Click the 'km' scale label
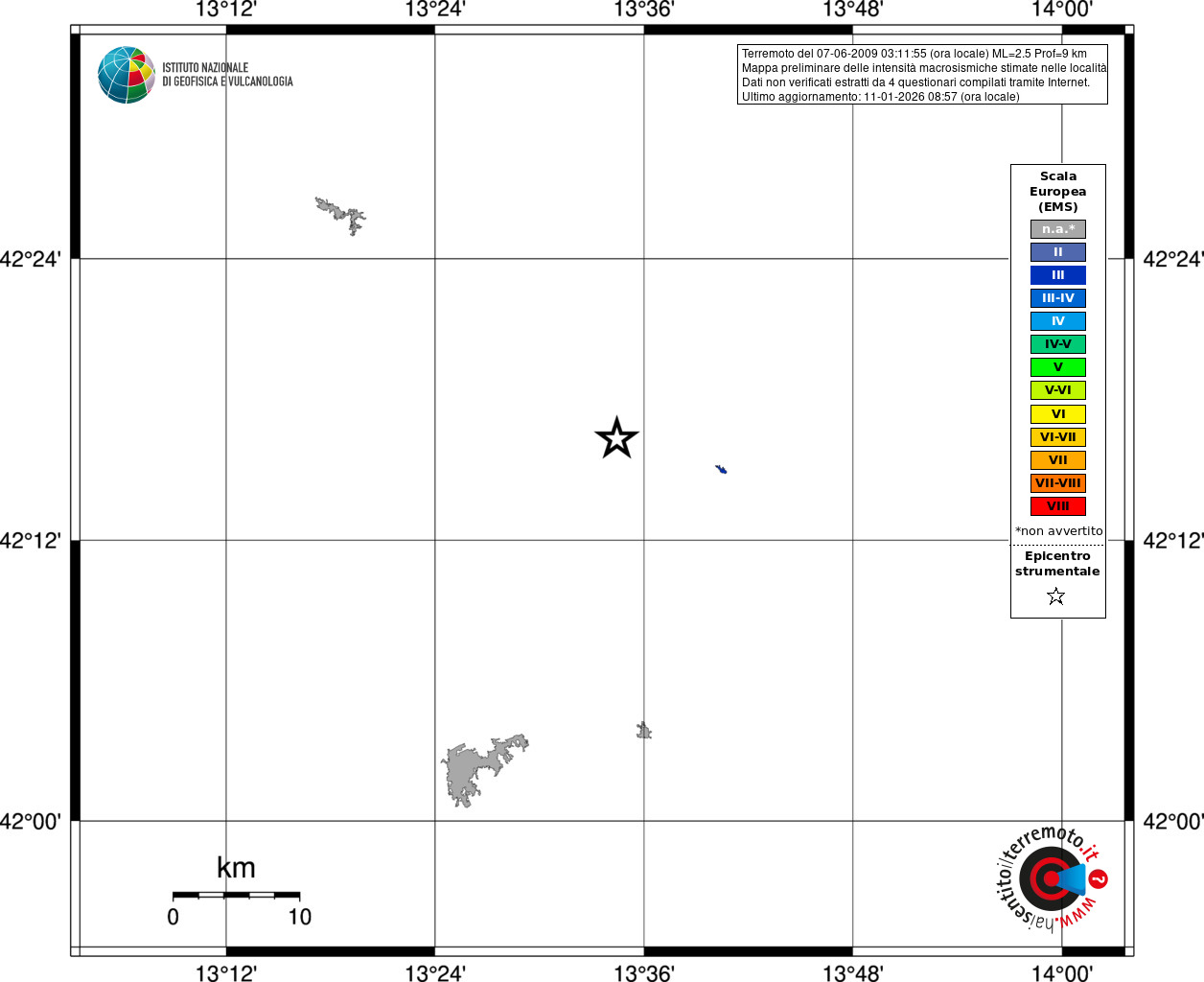This screenshot has height=982, width=1204. tap(236, 868)
